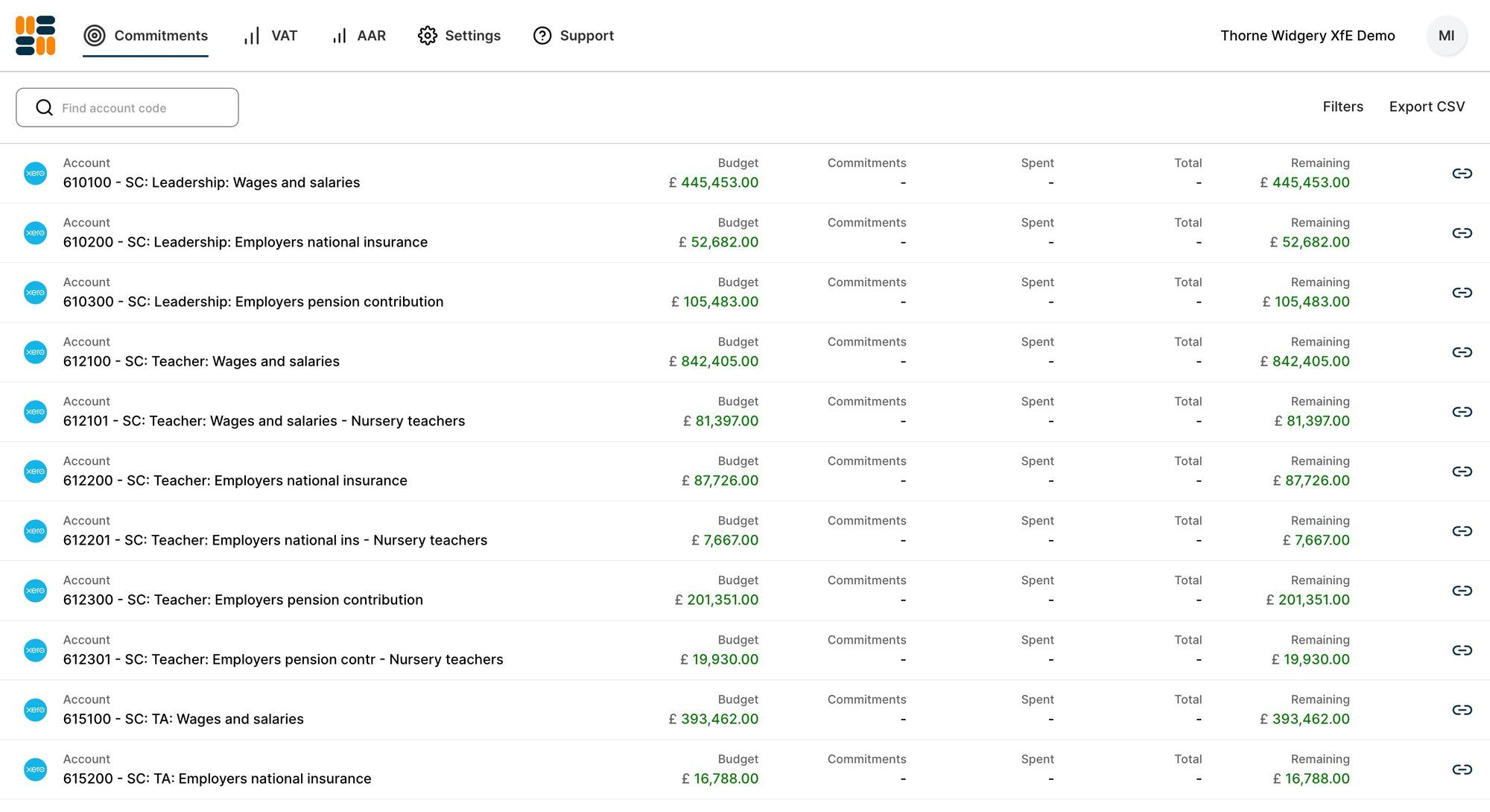The image size is (1490, 812).
Task: Switch to the VAT tab
Action: point(271,36)
